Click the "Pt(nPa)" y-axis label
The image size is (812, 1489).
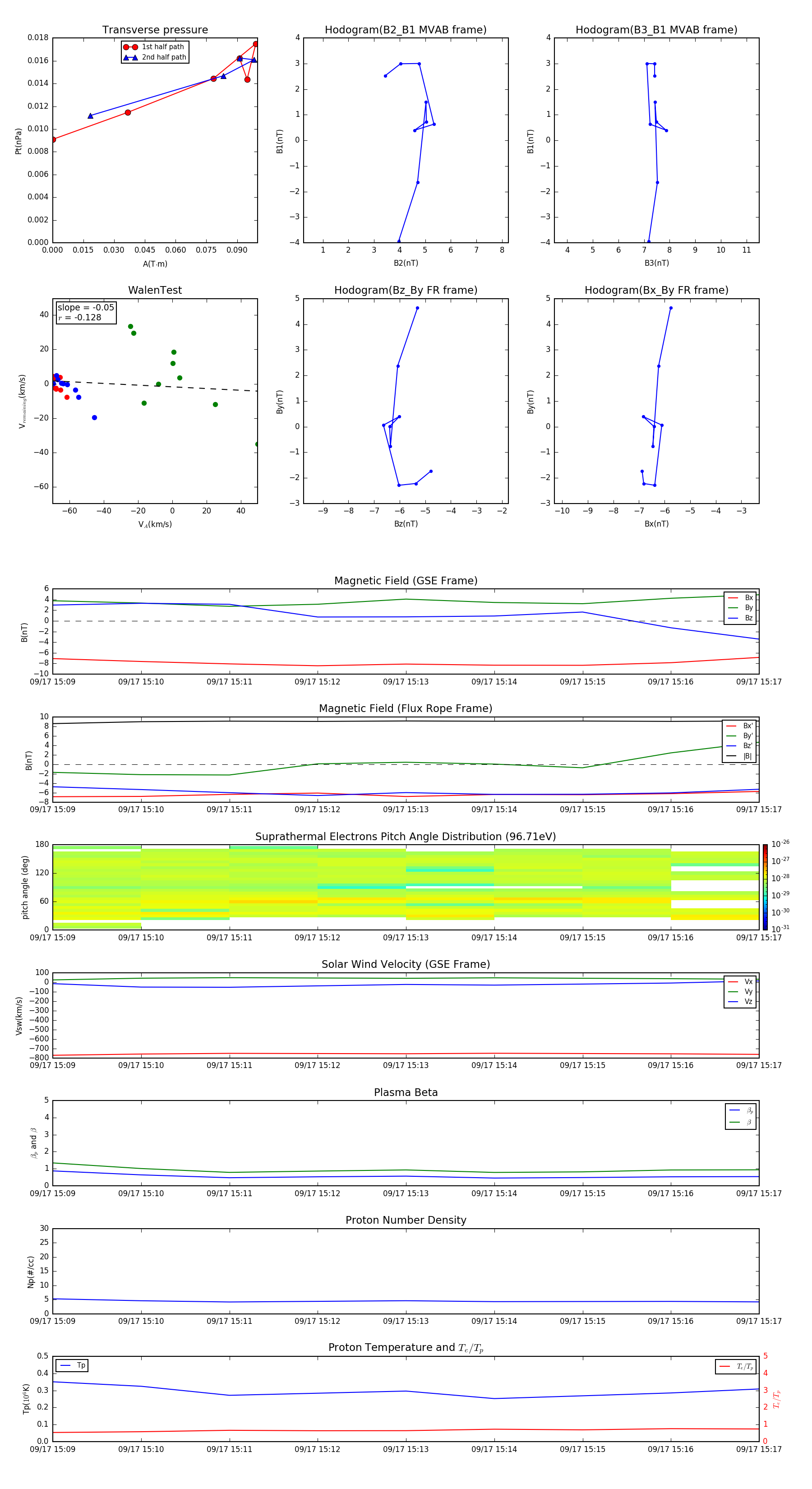coord(18,141)
